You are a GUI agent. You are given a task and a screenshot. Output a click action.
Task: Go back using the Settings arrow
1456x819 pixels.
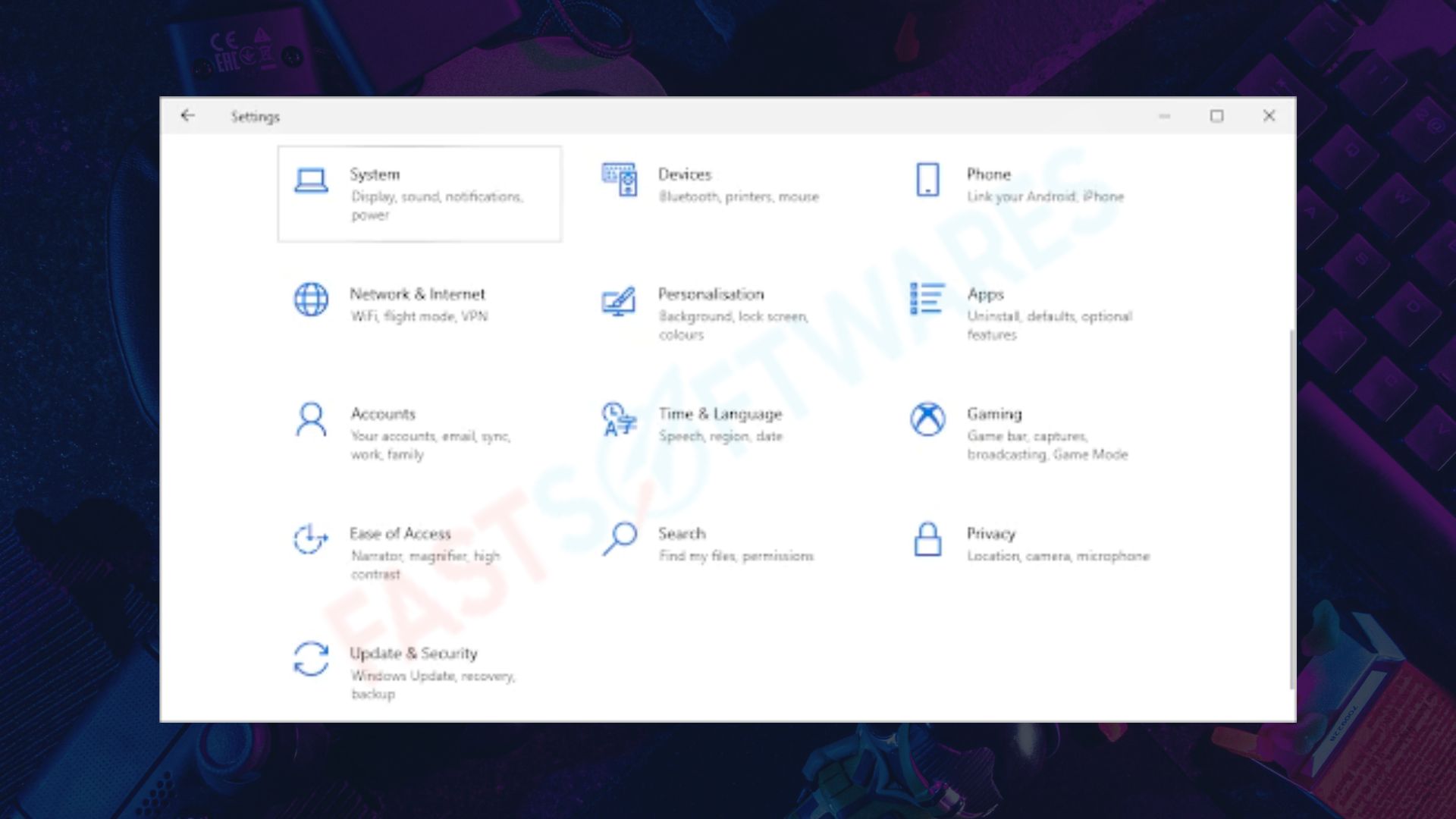(x=187, y=115)
